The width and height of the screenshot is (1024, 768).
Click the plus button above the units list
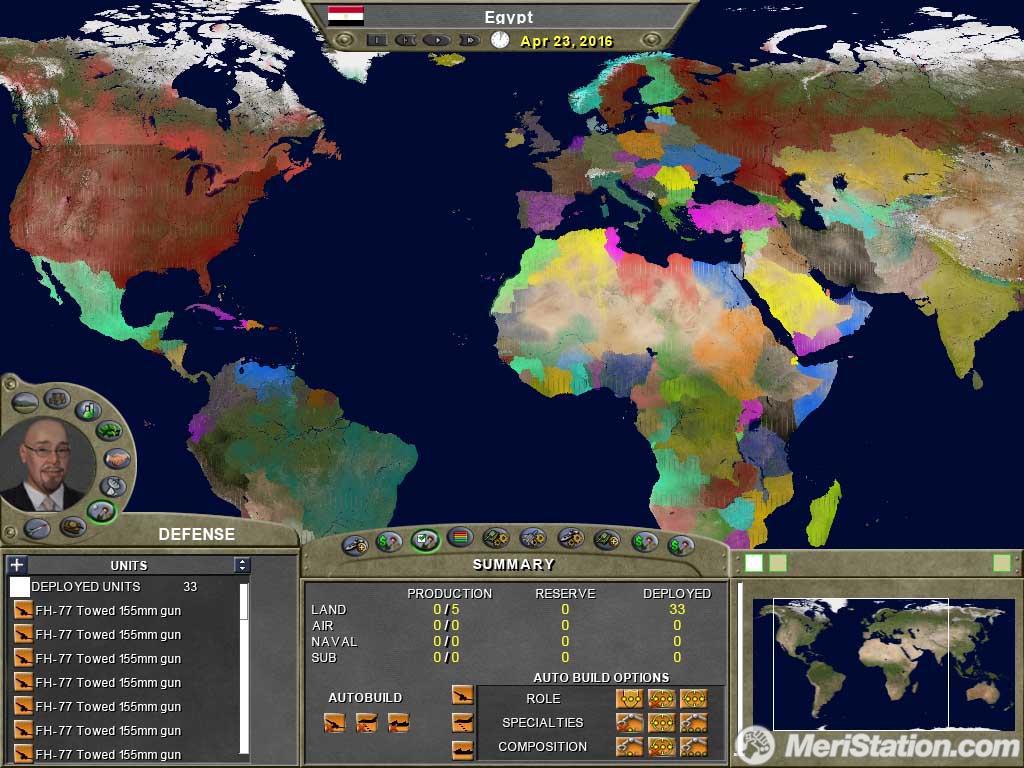(x=16, y=565)
